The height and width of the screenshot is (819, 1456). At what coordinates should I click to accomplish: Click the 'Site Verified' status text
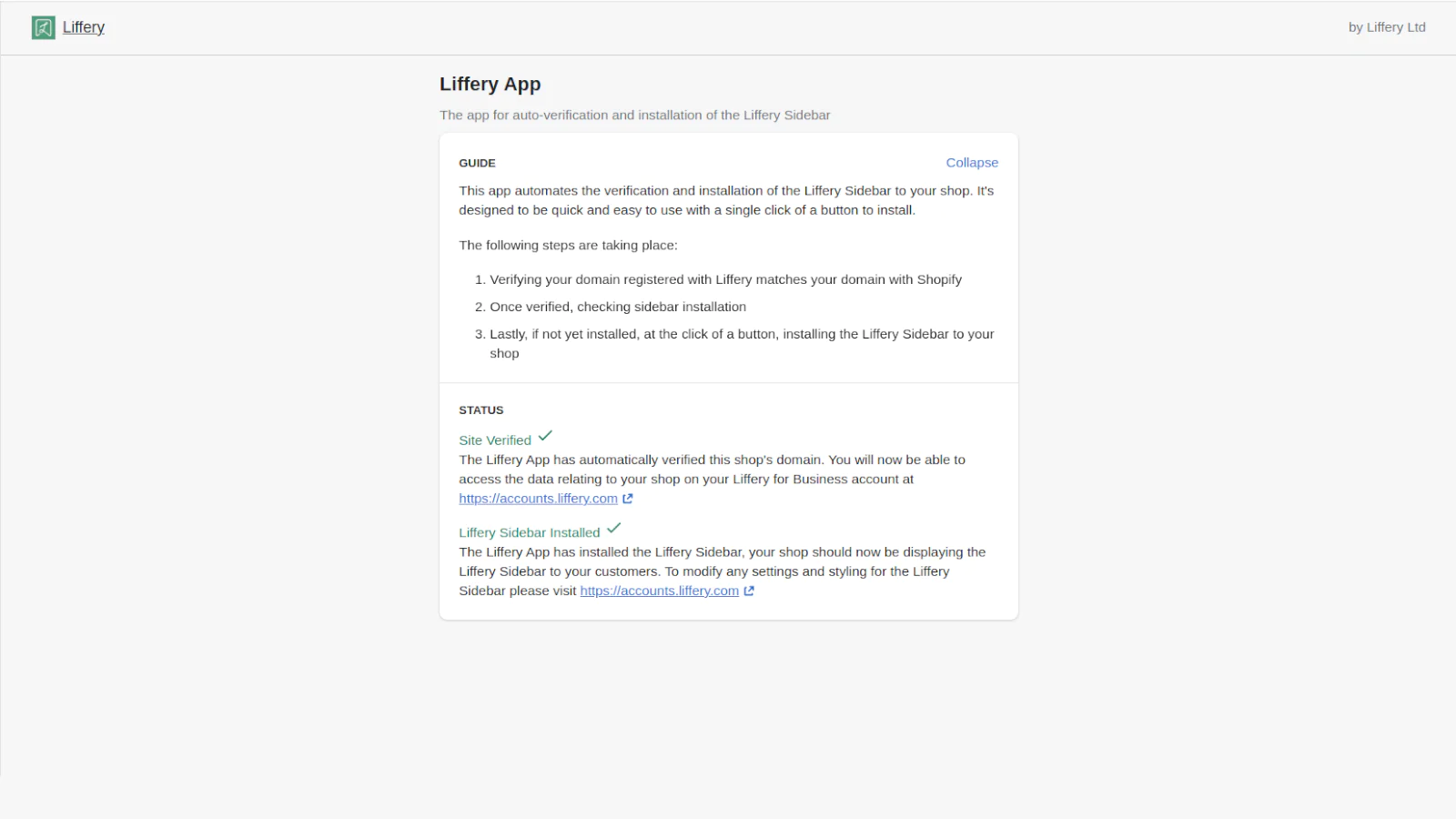coord(495,440)
